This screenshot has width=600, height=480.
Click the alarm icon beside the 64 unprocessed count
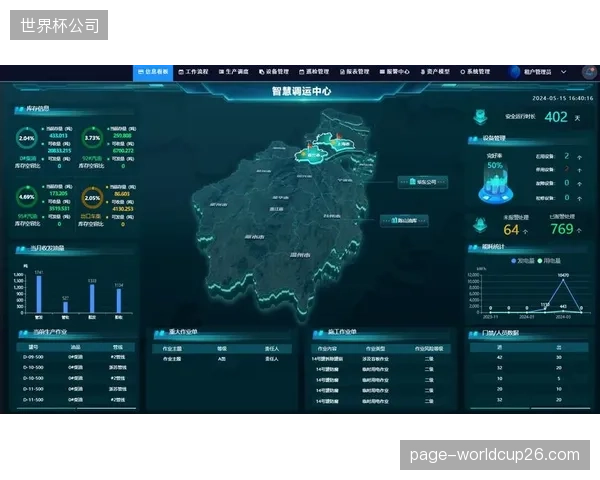[x=480, y=225]
